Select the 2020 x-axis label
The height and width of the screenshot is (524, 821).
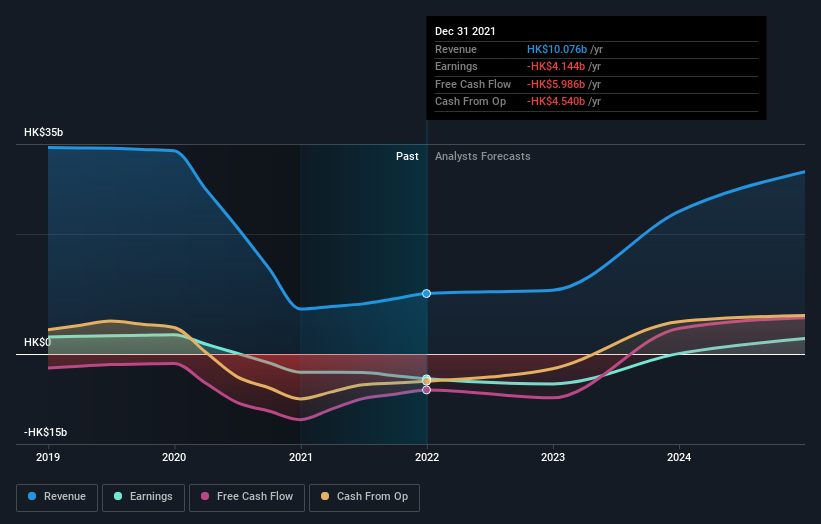click(x=174, y=458)
